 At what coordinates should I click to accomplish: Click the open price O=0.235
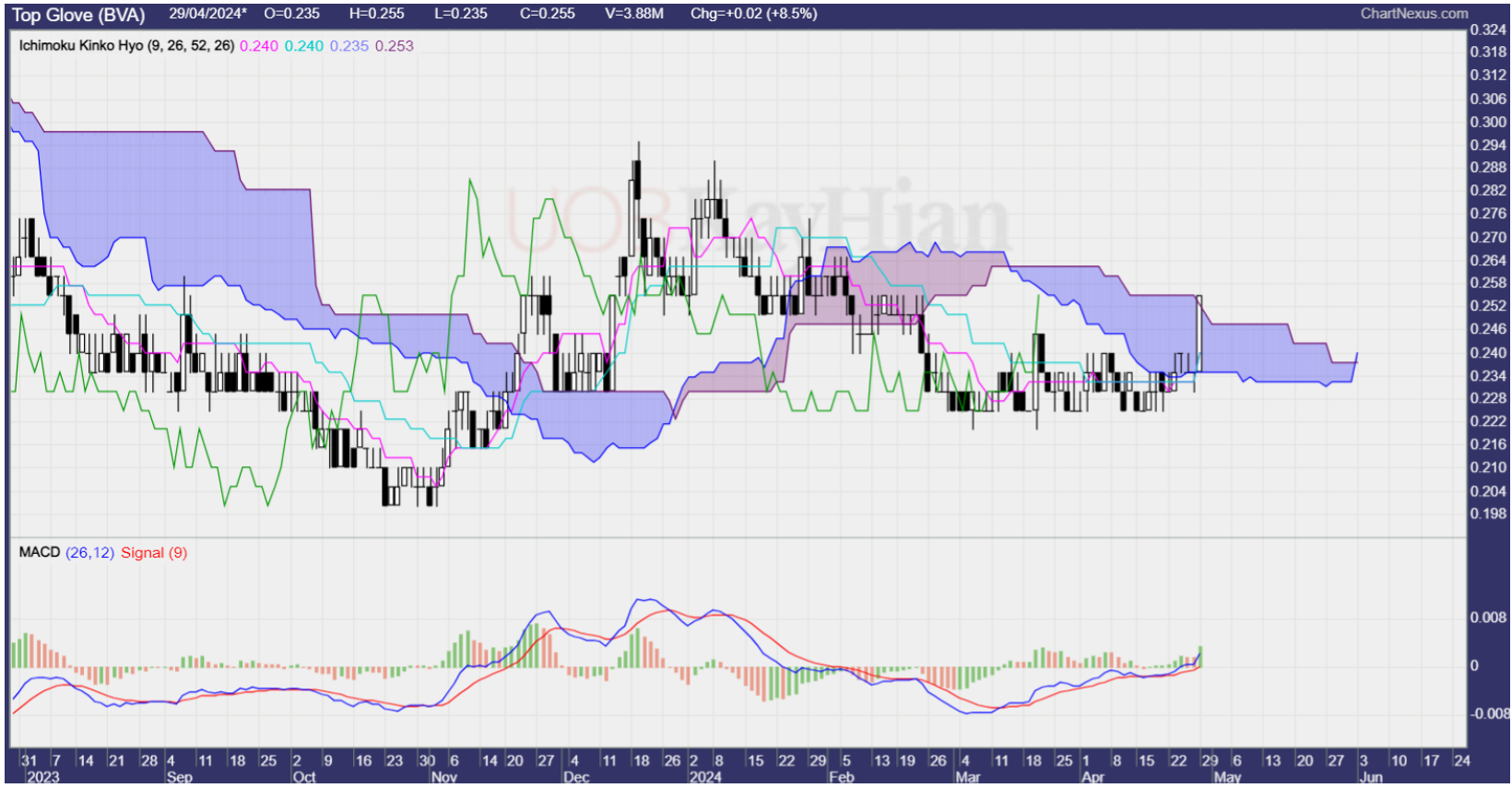tap(291, 14)
